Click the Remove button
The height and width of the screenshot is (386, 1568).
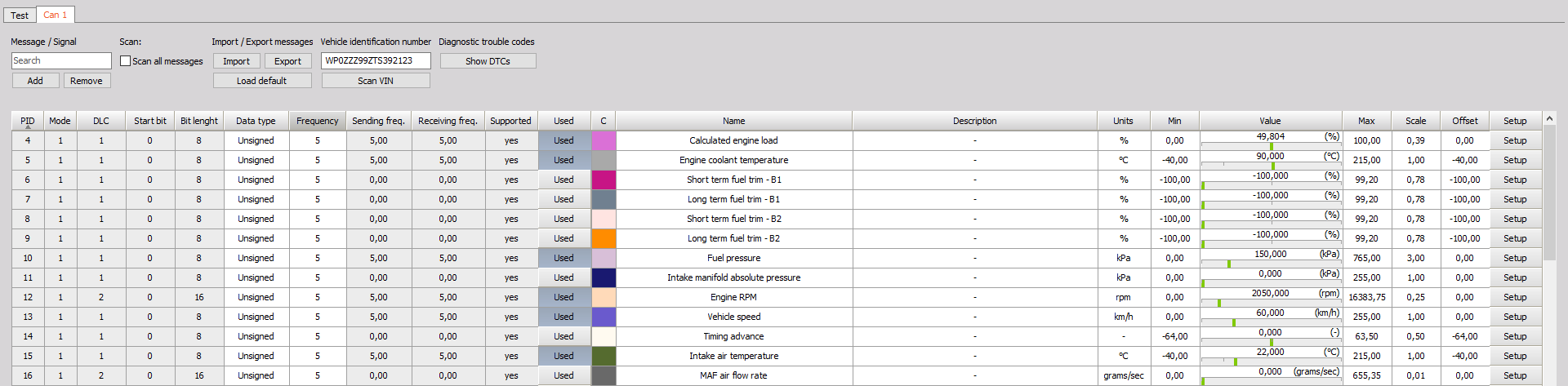[87, 81]
